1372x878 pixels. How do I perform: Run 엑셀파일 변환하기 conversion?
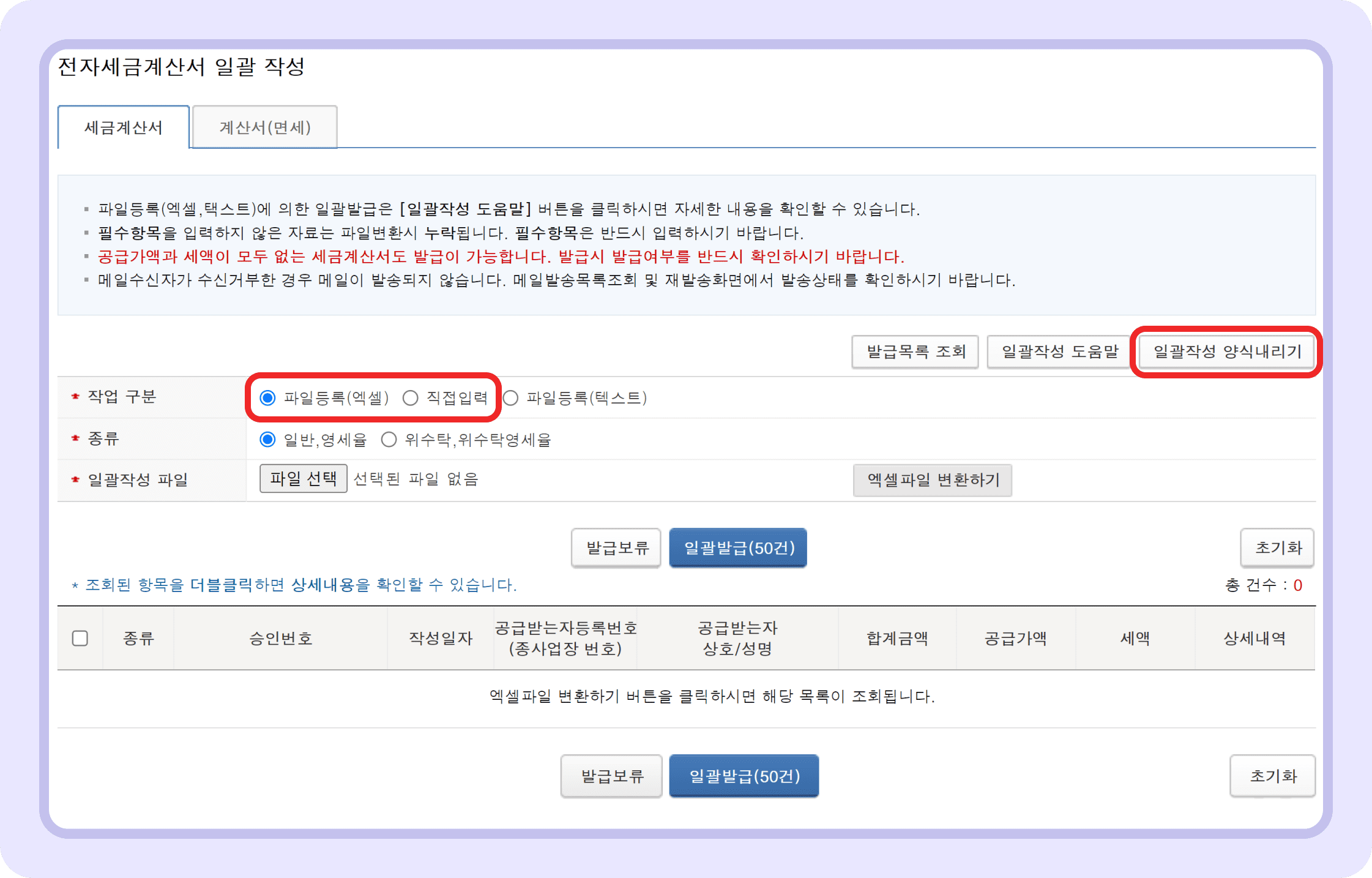(x=932, y=481)
